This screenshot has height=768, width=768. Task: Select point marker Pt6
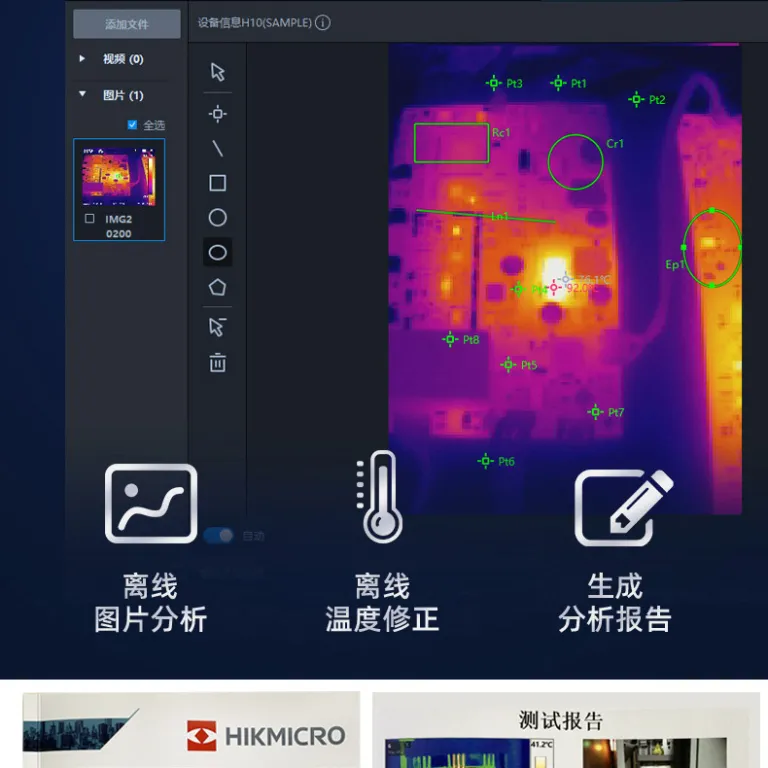tap(485, 461)
